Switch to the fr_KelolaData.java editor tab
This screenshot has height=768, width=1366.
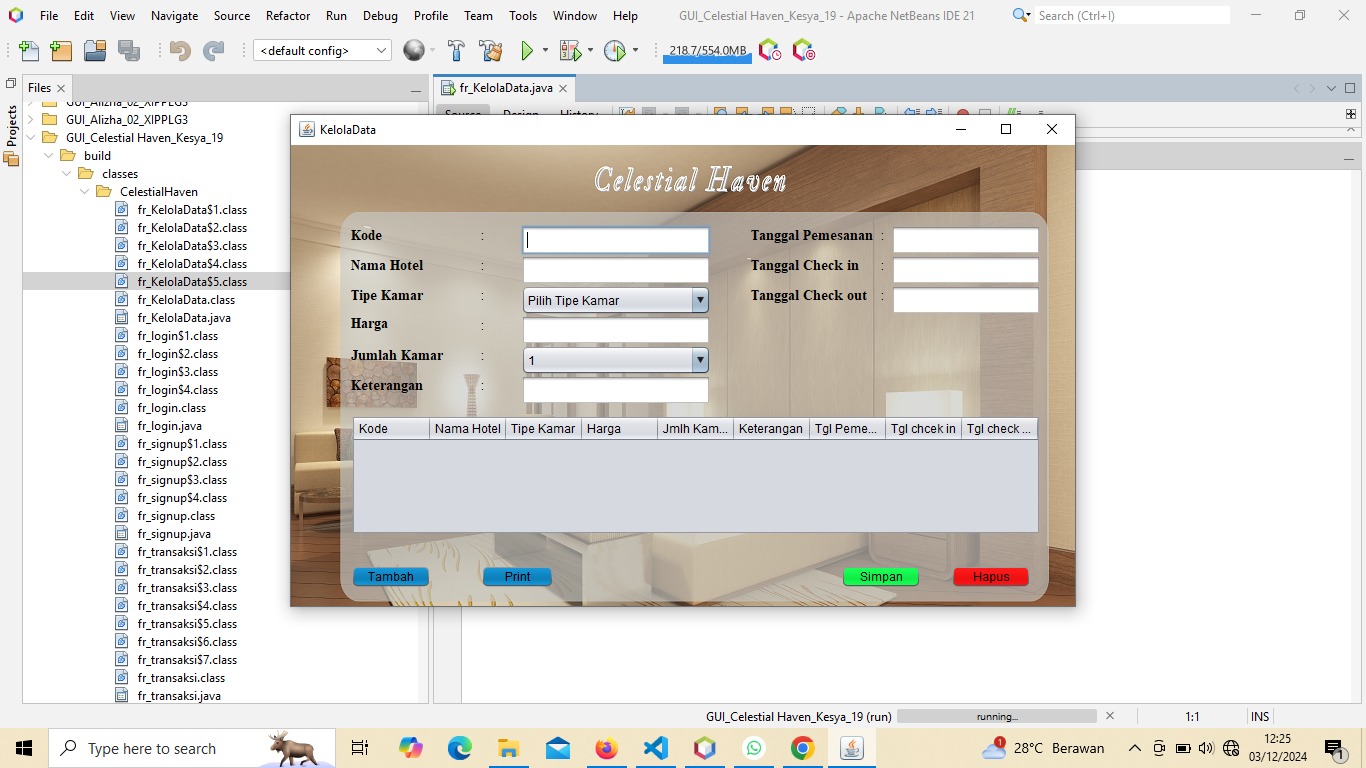505,88
